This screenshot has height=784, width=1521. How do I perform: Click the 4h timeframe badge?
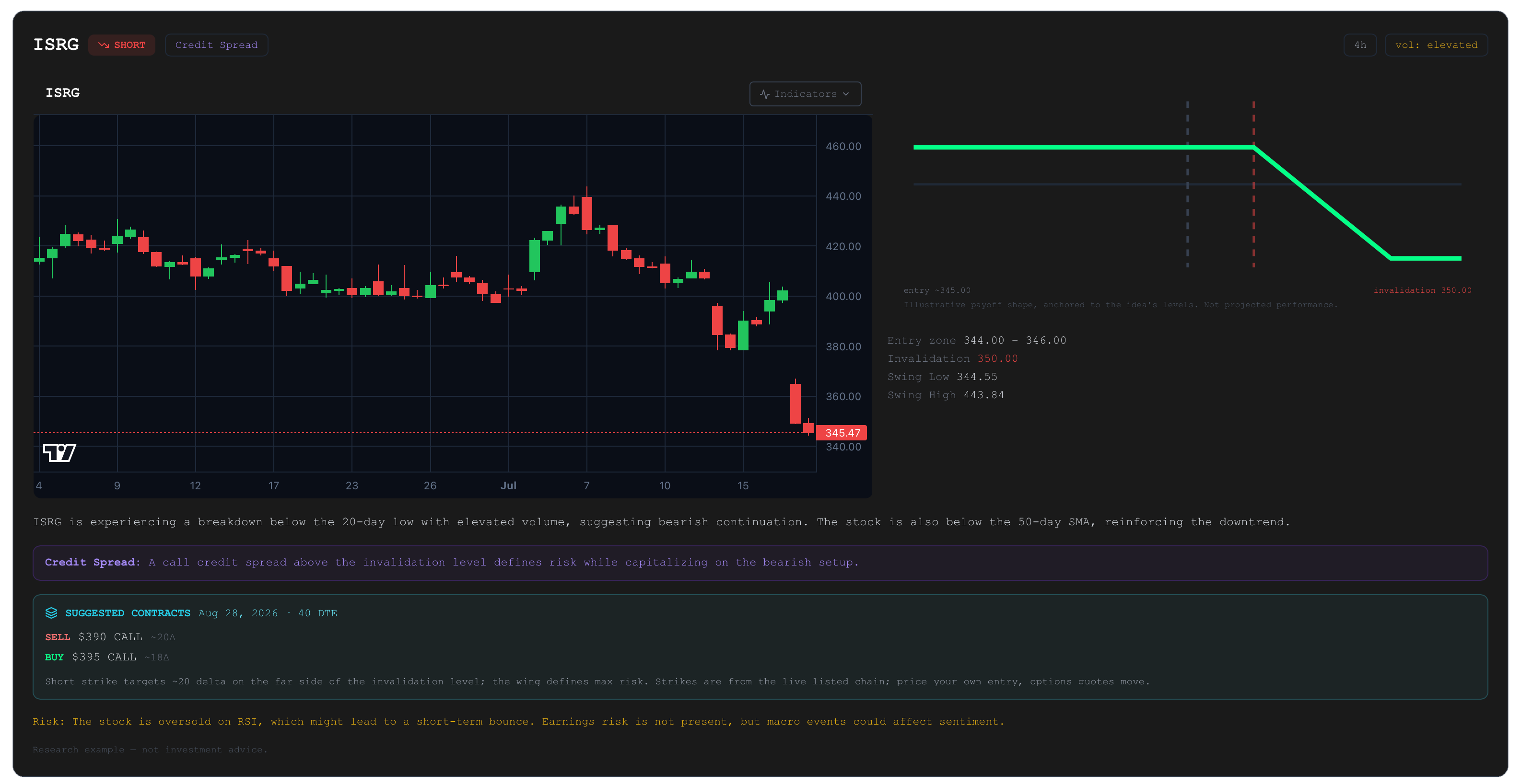[1360, 45]
